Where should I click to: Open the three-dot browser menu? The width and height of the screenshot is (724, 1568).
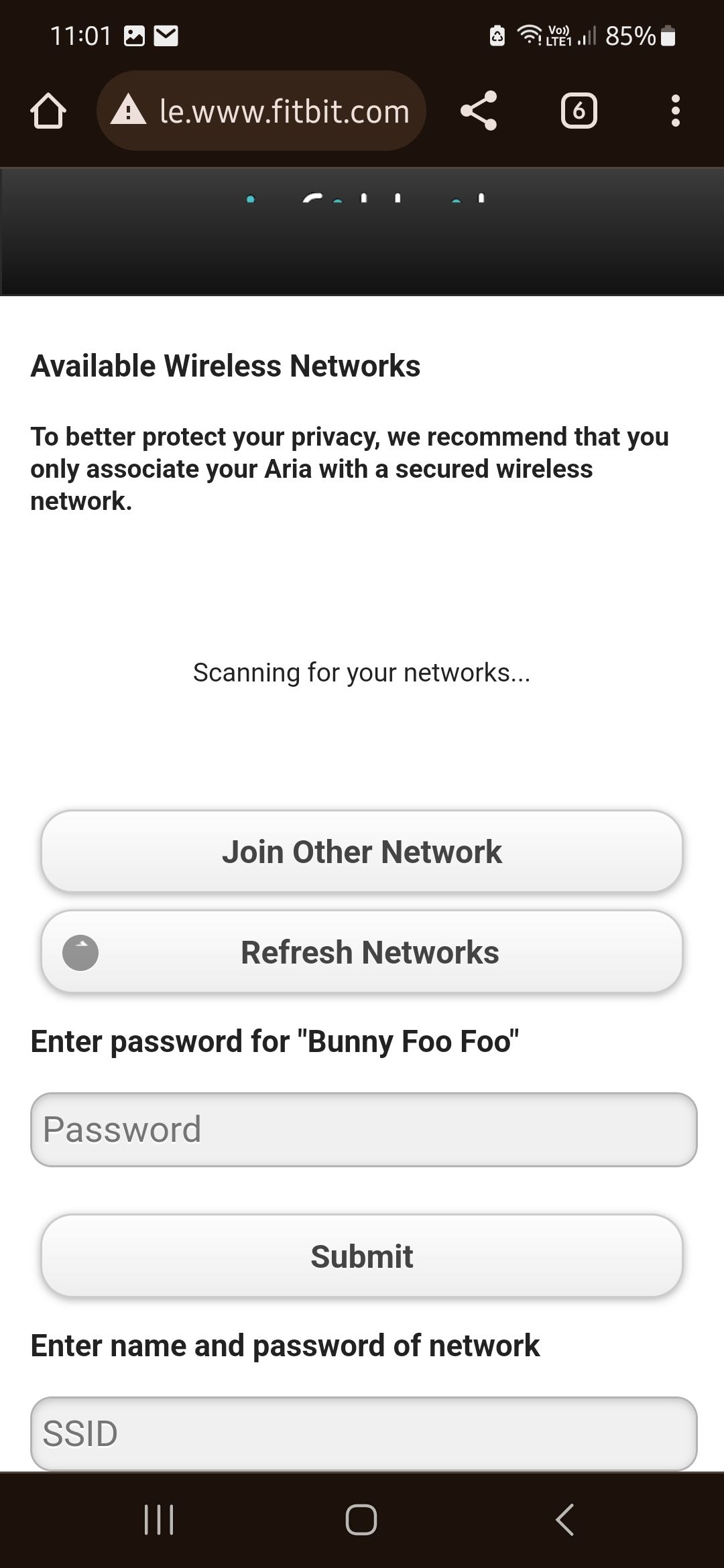pyautogui.click(x=675, y=111)
